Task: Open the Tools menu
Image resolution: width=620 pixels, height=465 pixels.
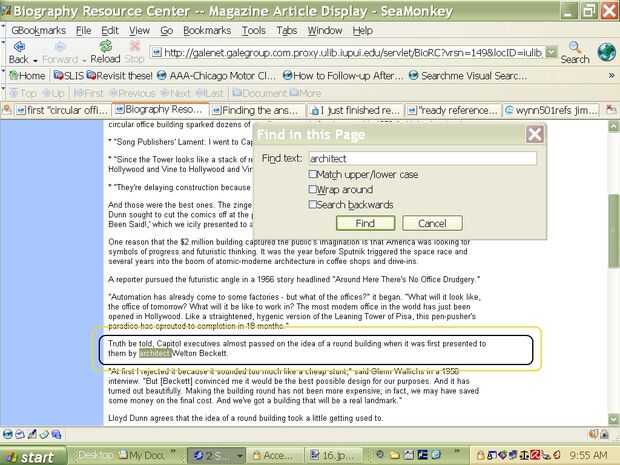Action: 253,30
